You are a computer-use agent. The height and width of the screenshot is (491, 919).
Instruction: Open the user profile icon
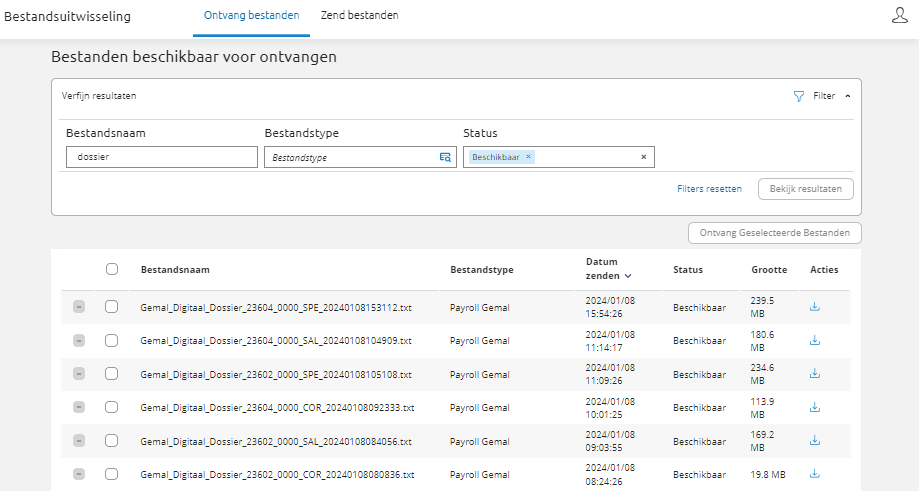(x=899, y=16)
